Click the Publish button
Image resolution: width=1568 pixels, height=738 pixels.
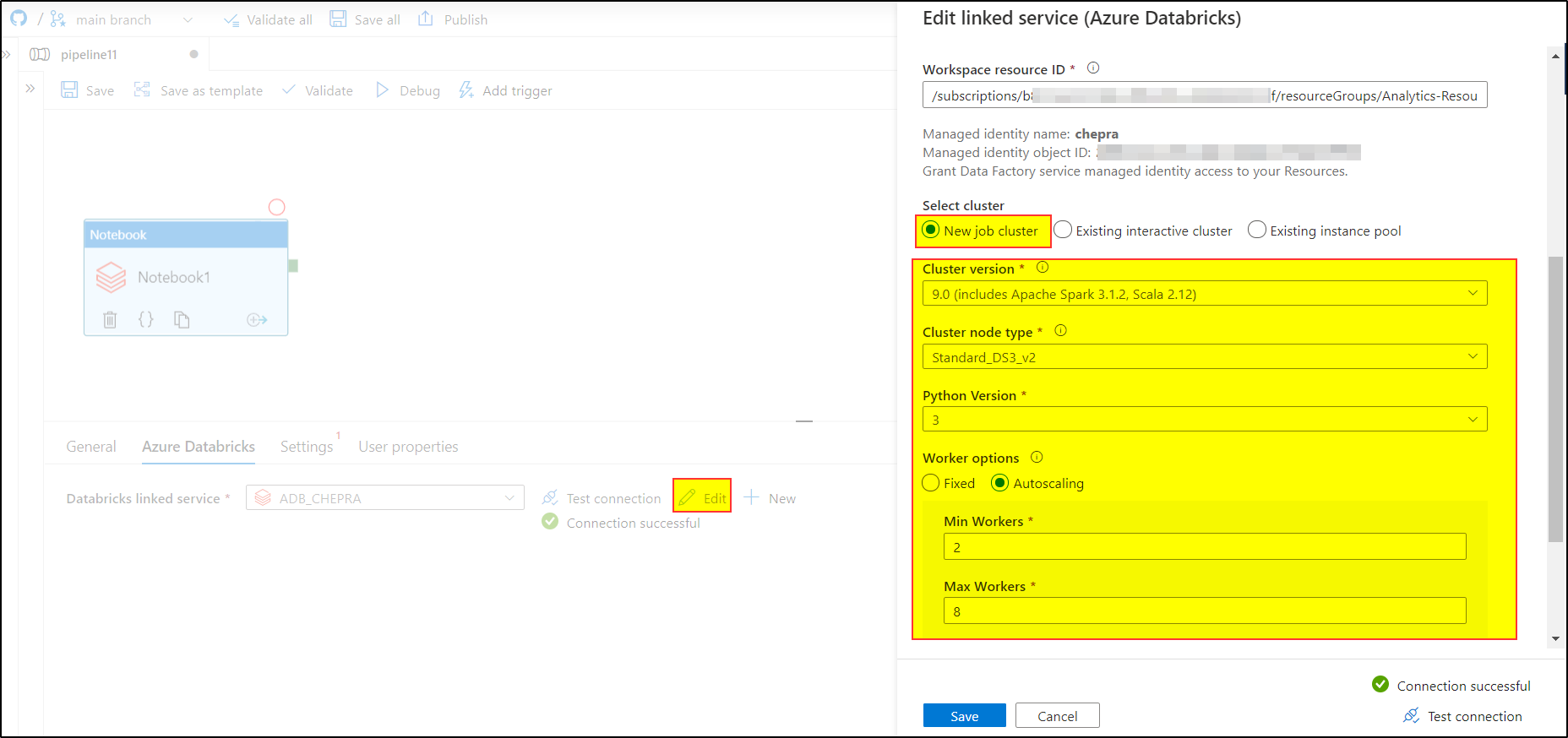click(453, 19)
